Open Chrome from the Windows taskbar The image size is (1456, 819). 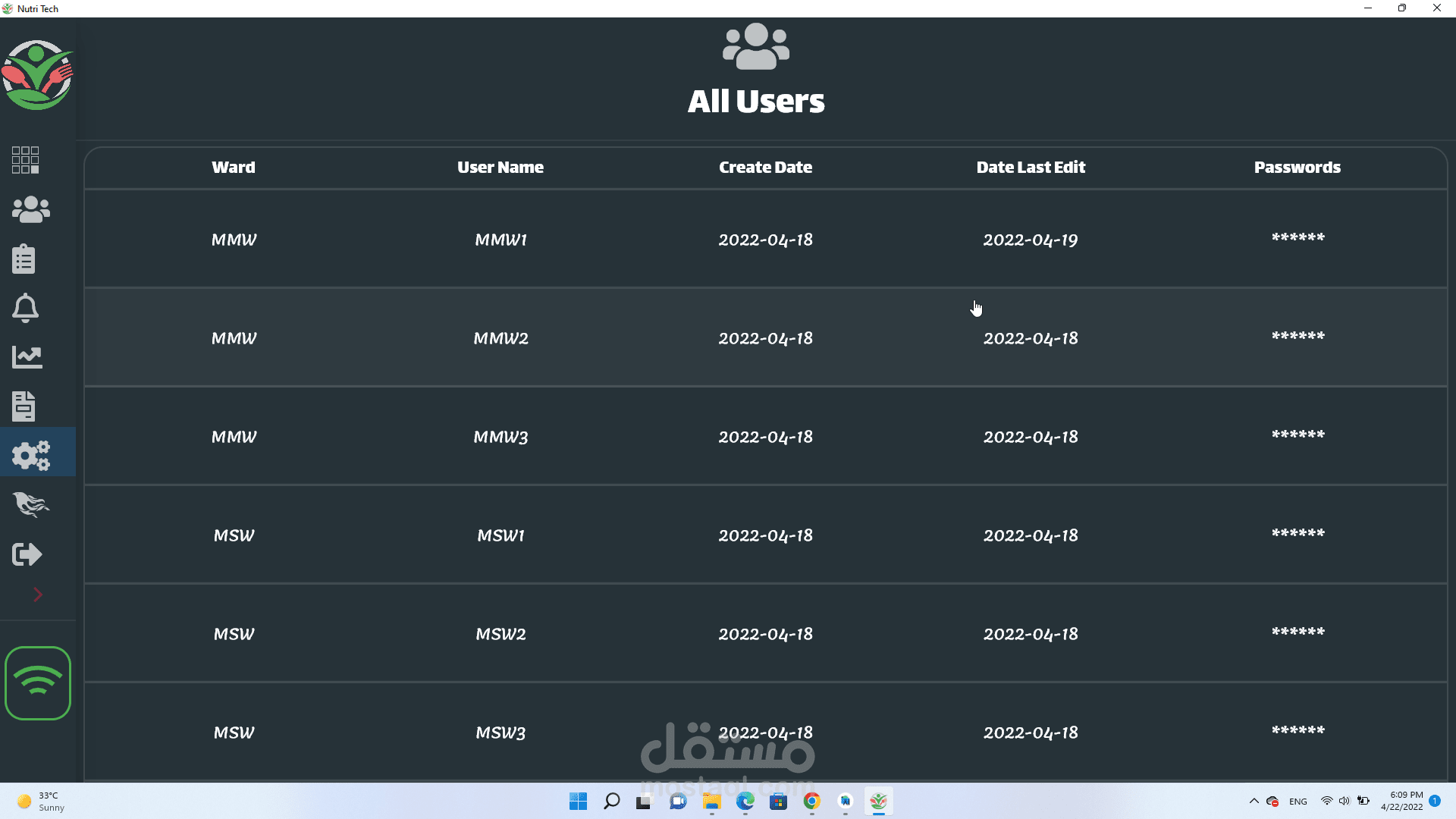(812, 802)
